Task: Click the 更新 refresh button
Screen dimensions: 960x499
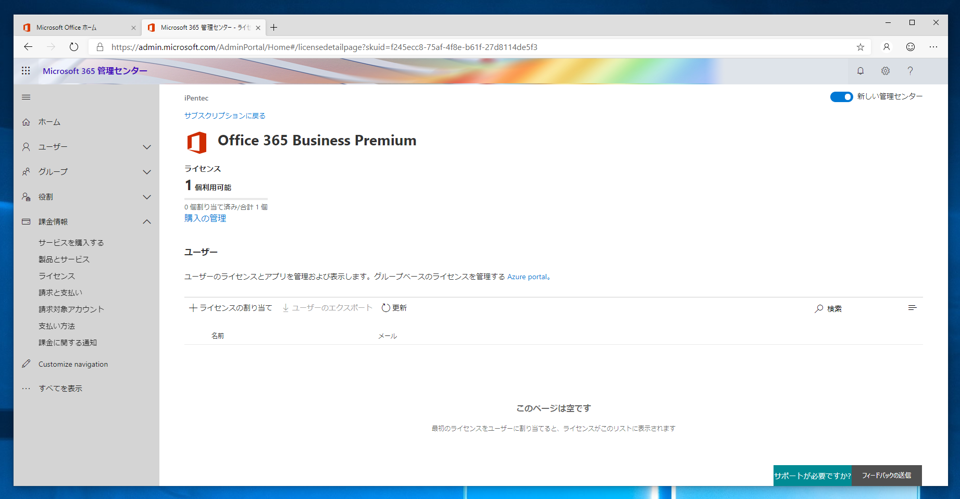Action: [x=394, y=308]
